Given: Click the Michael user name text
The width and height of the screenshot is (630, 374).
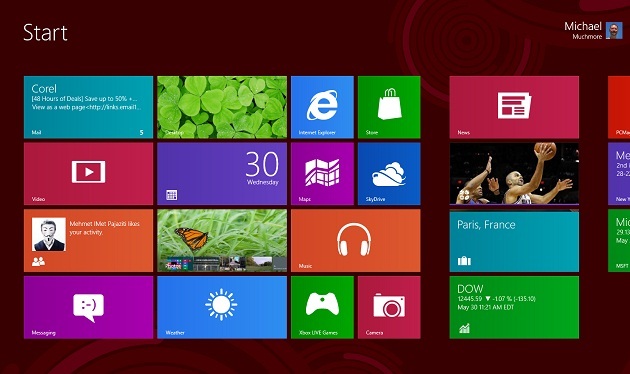Looking at the screenshot, I should 583,27.
